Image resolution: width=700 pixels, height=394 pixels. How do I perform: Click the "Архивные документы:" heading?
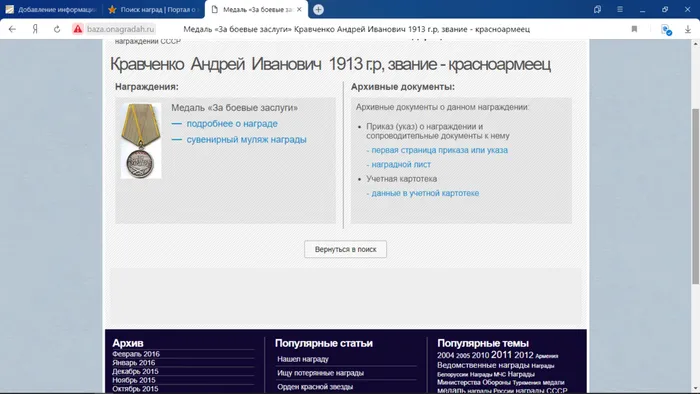pyautogui.click(x=403, y=87)
